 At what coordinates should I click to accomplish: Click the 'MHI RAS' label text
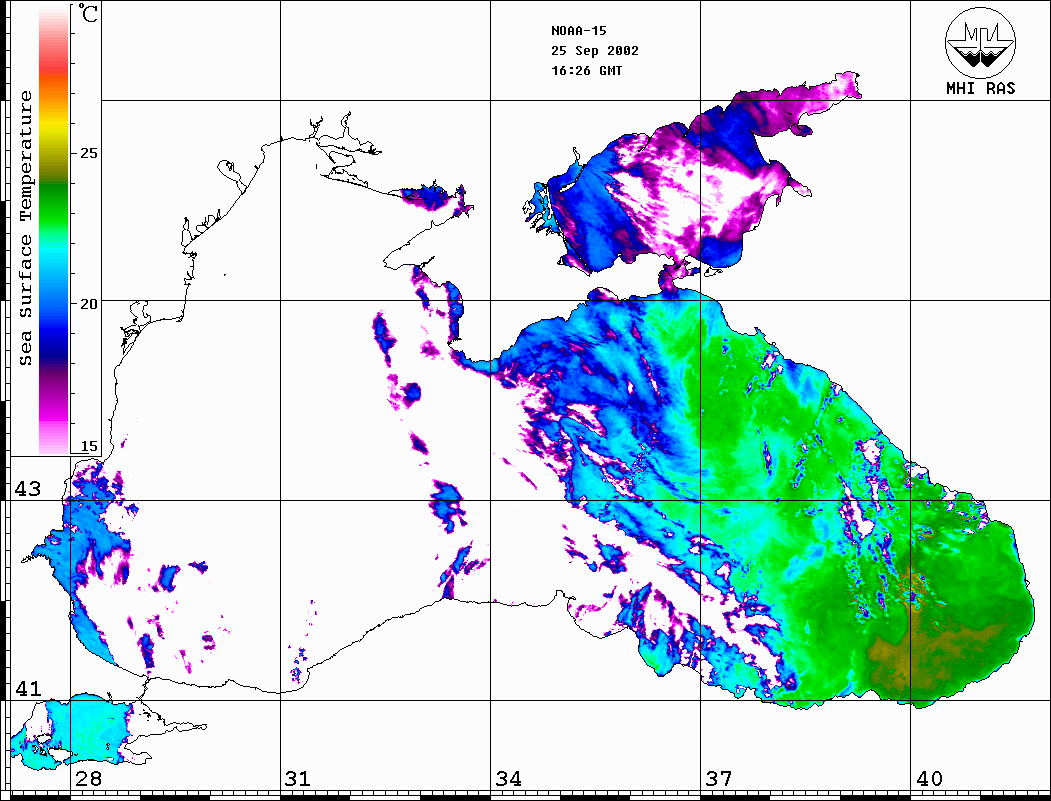pos(980,88)
